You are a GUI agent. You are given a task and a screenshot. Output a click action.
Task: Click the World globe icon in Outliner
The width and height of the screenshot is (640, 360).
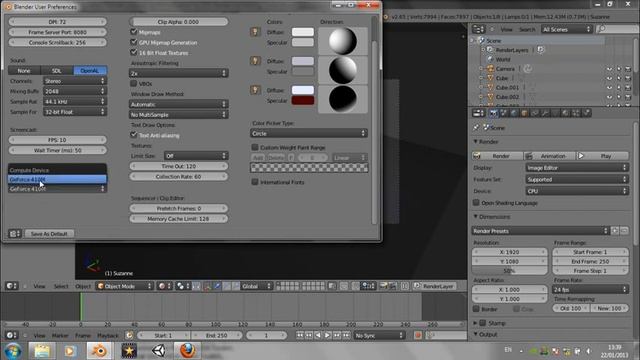pyautogui.click(x=490, y=59)
